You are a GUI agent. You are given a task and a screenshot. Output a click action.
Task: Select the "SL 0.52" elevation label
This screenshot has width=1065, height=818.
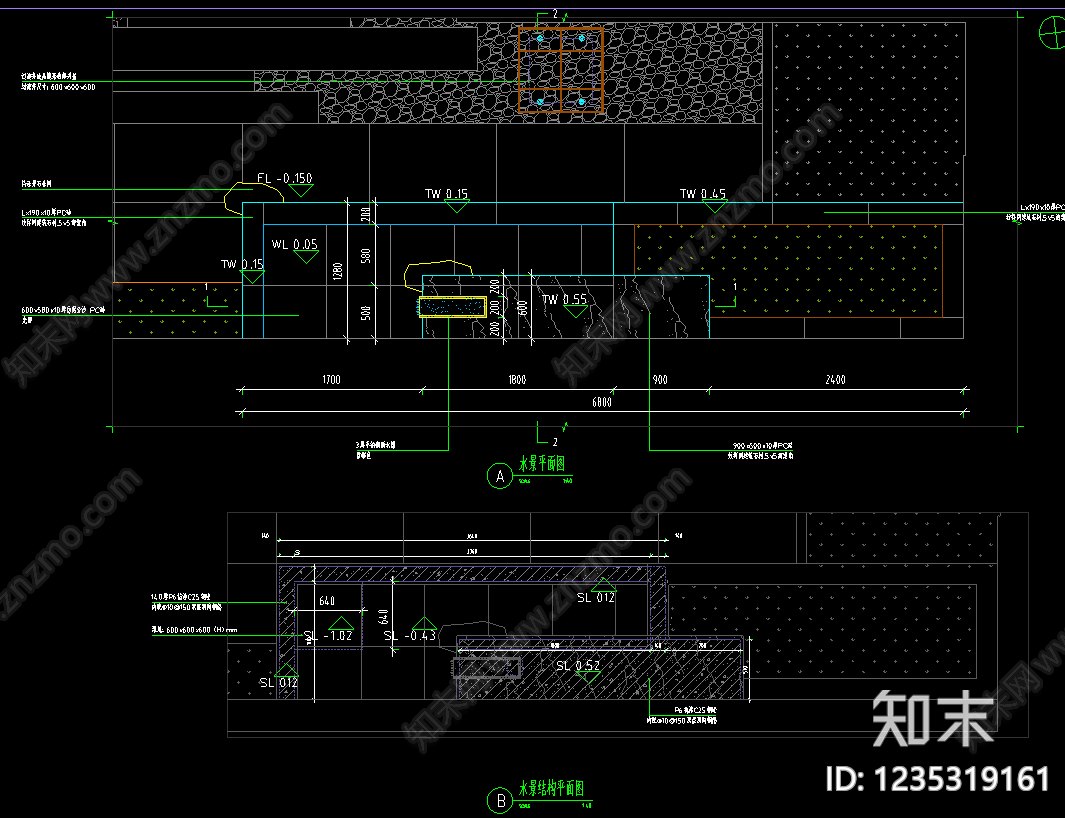coord(578,666)
